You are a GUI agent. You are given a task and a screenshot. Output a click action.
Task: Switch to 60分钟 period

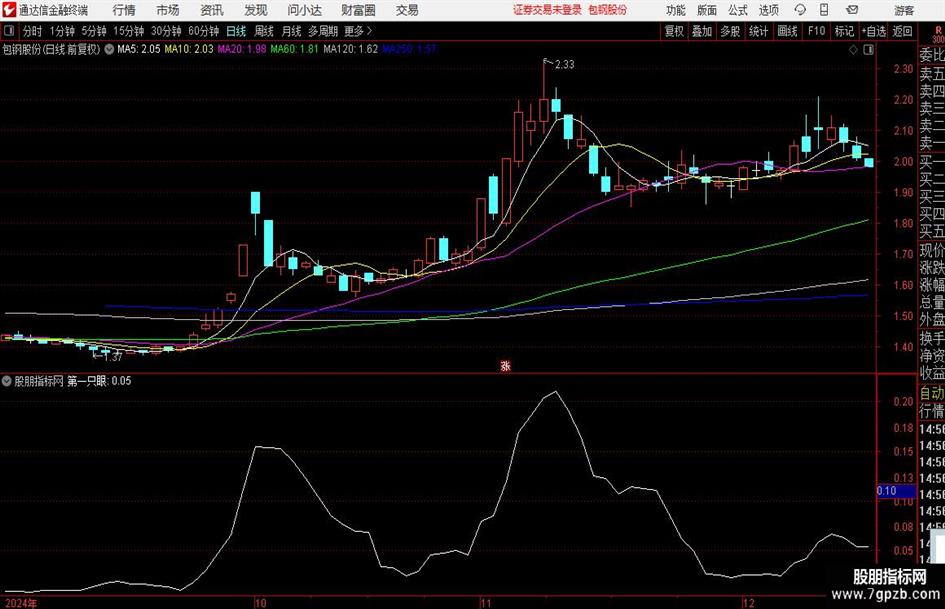[x=204, y=31]
